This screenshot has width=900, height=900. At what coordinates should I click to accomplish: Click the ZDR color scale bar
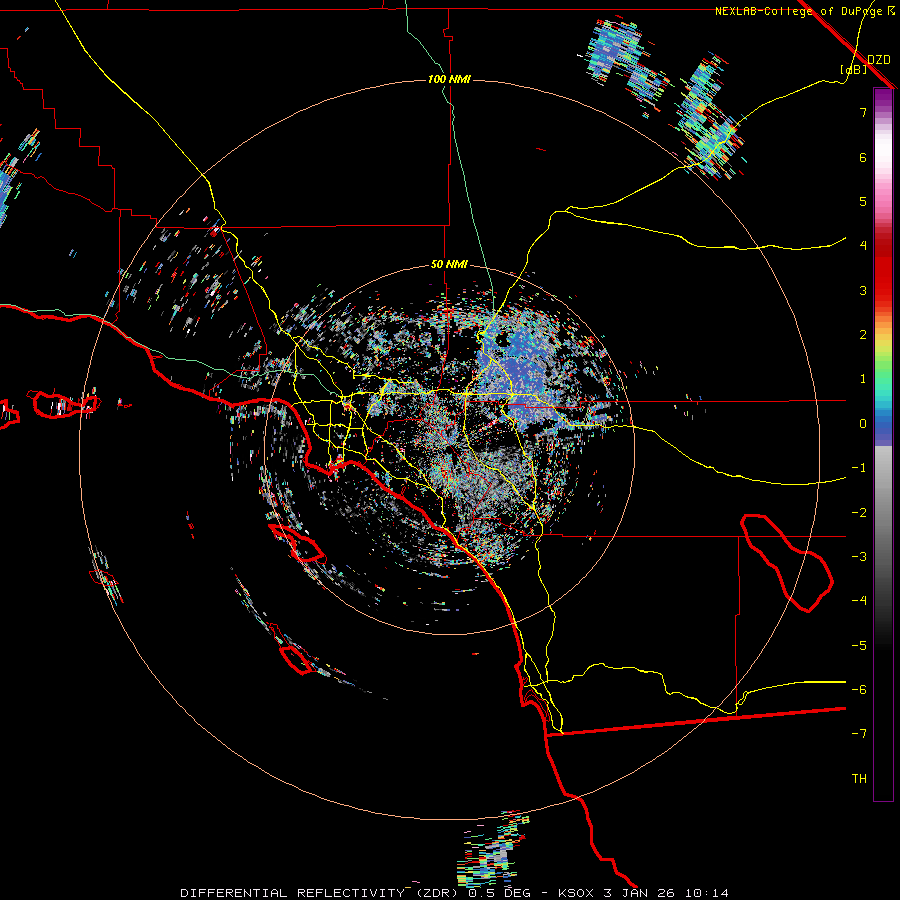(x=883, y=444)
